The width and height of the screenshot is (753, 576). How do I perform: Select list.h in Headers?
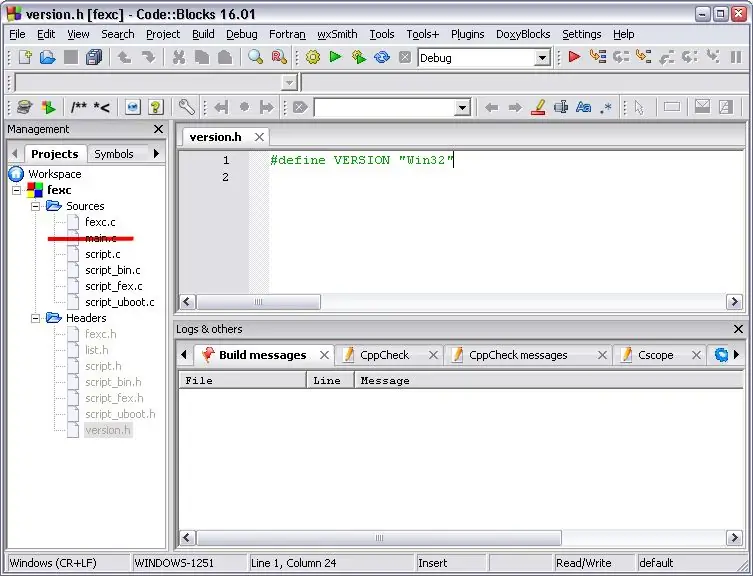97,350
